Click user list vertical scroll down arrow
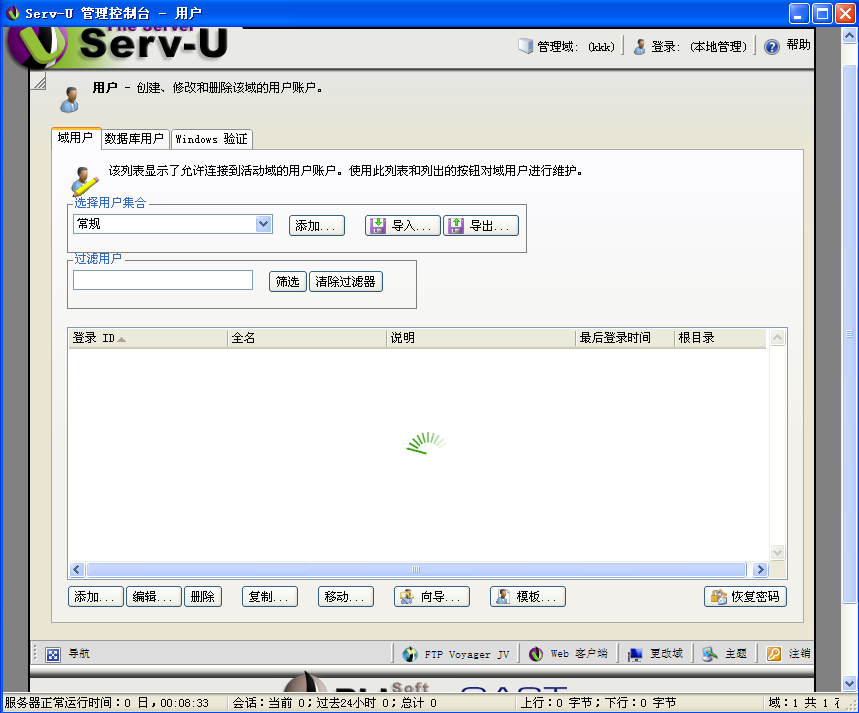 click(x=777, y=552)
